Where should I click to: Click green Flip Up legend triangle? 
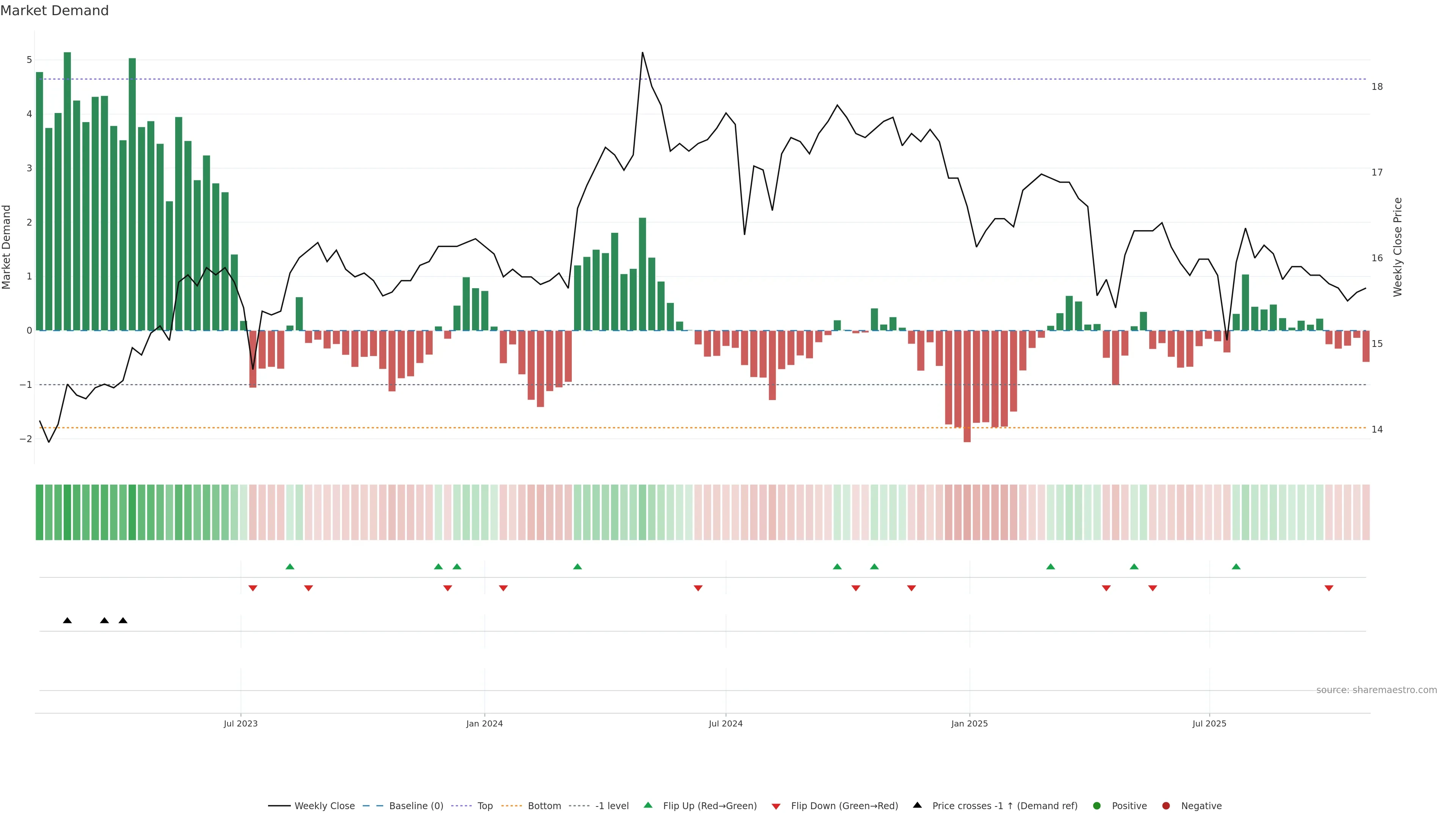(x=648, y=805)
